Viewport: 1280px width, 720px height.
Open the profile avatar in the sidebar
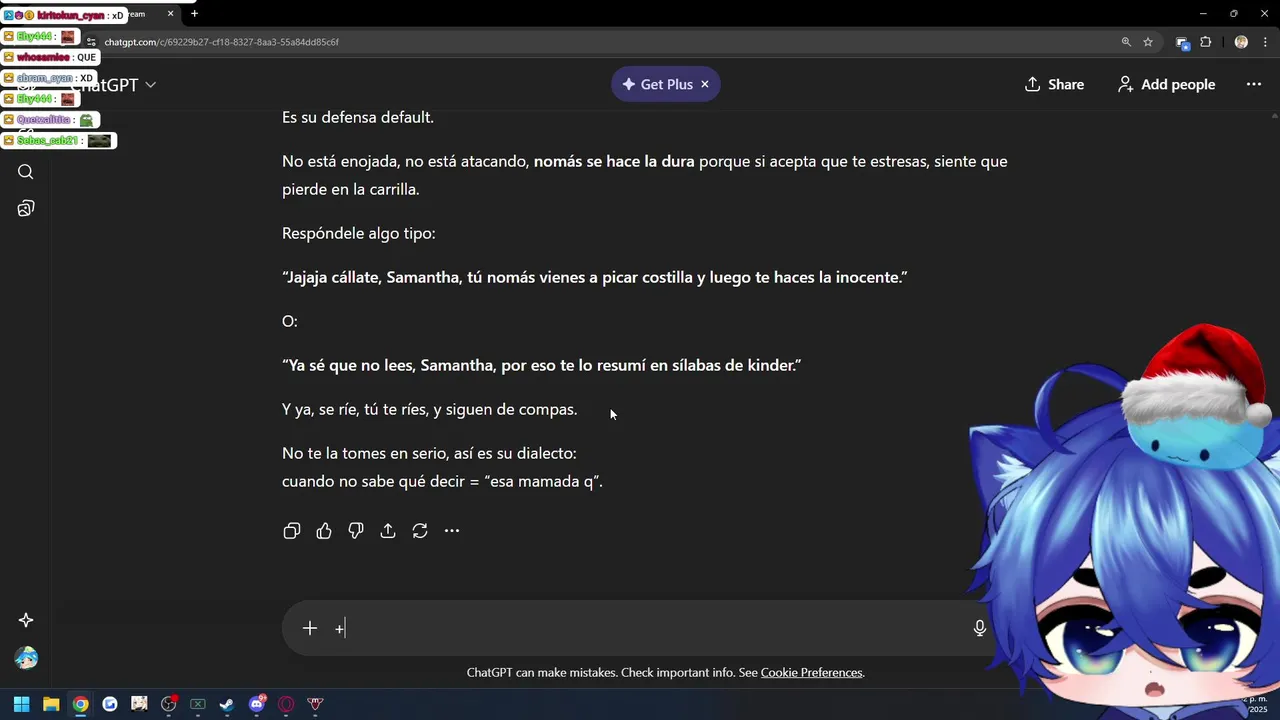pos(26,658)
